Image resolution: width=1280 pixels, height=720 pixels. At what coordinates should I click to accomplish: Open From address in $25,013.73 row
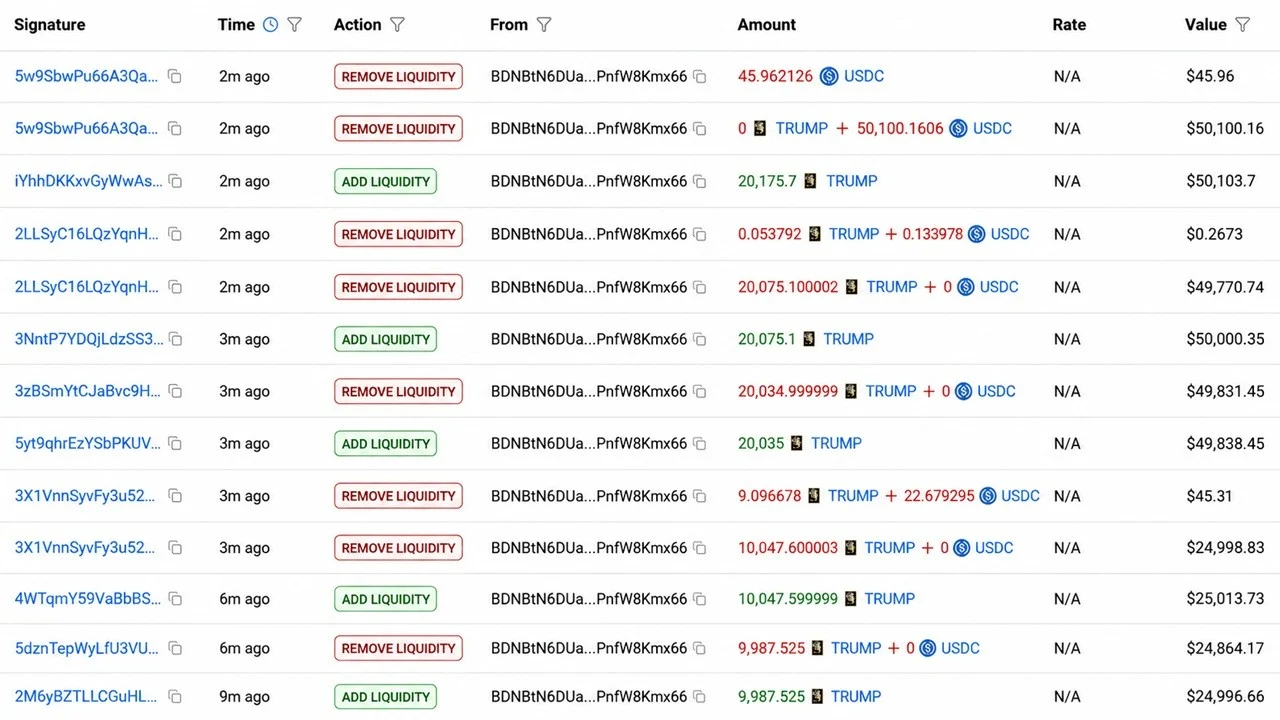click(589, 599)
